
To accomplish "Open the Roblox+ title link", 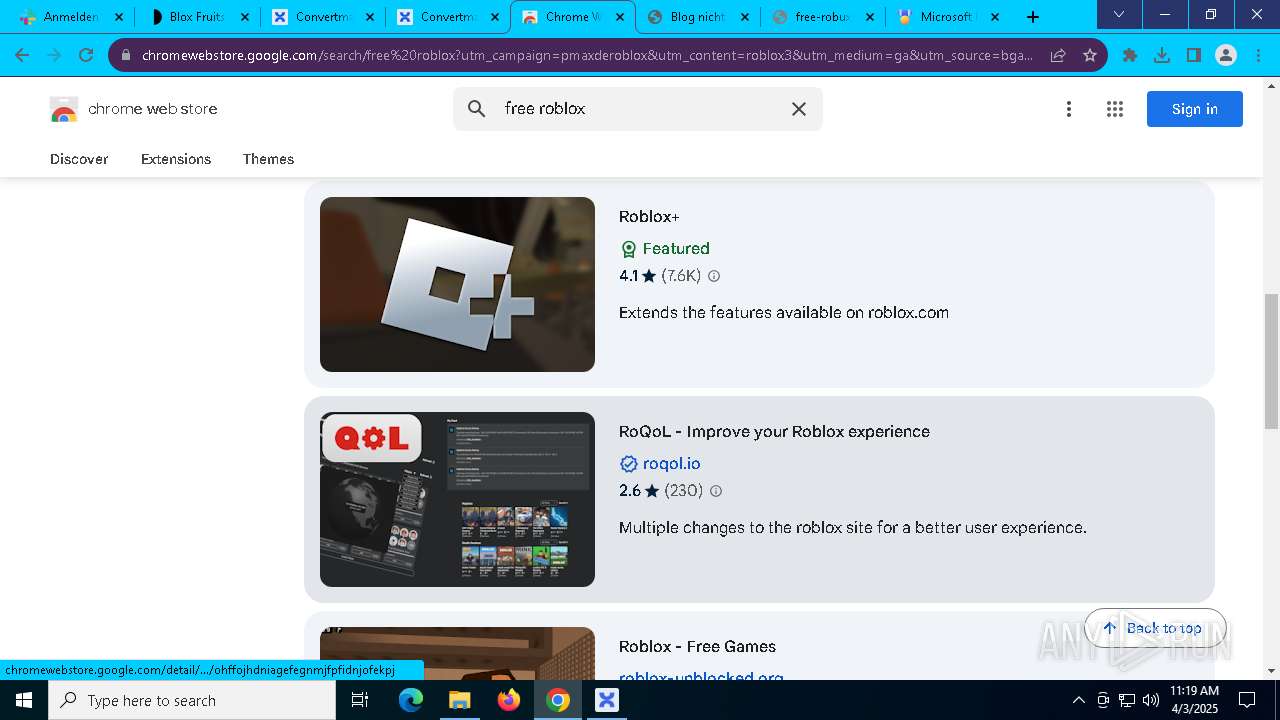I will pyautogui.click(x=649, y=216).
